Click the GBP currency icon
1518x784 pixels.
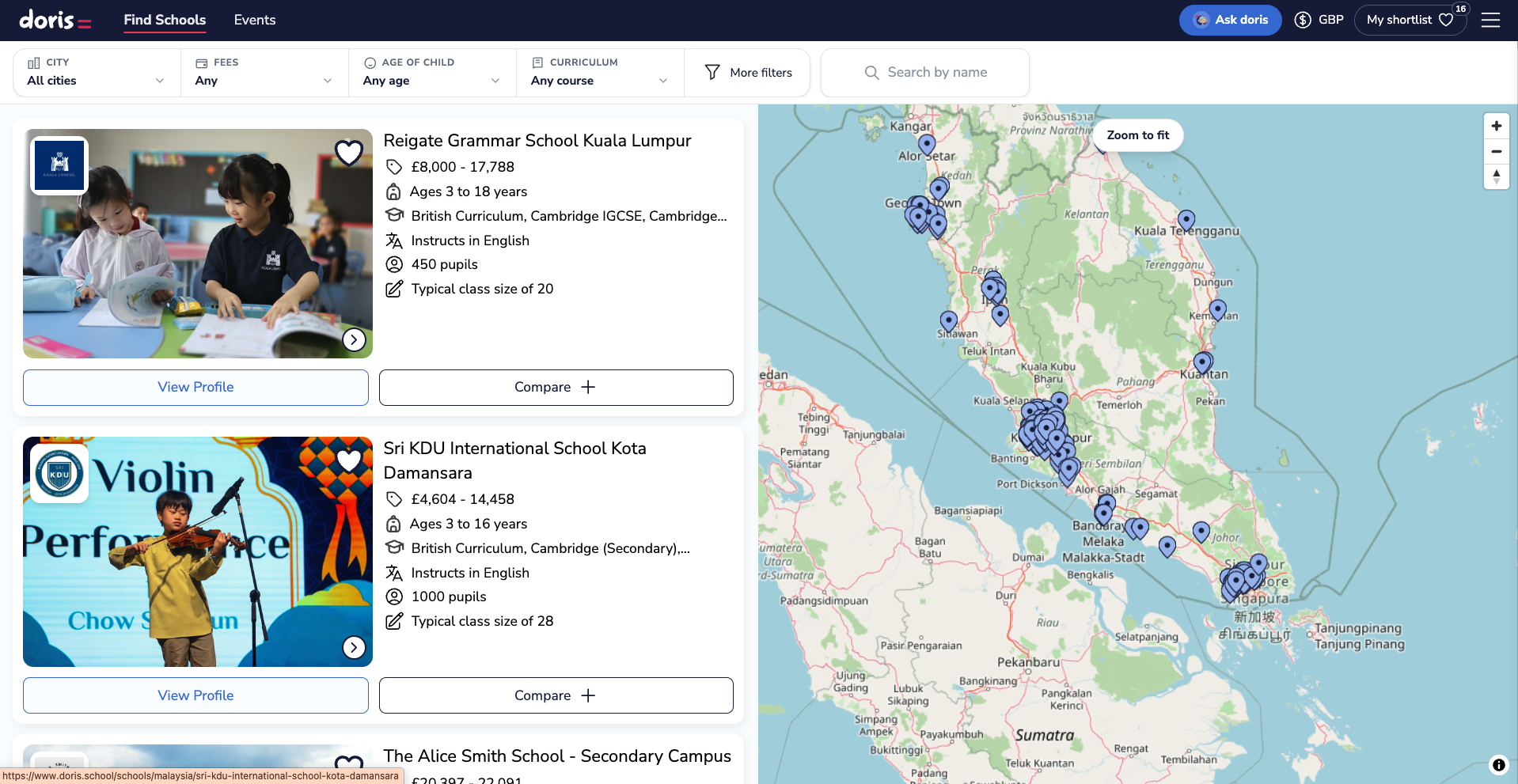[x=1303, y=20]
